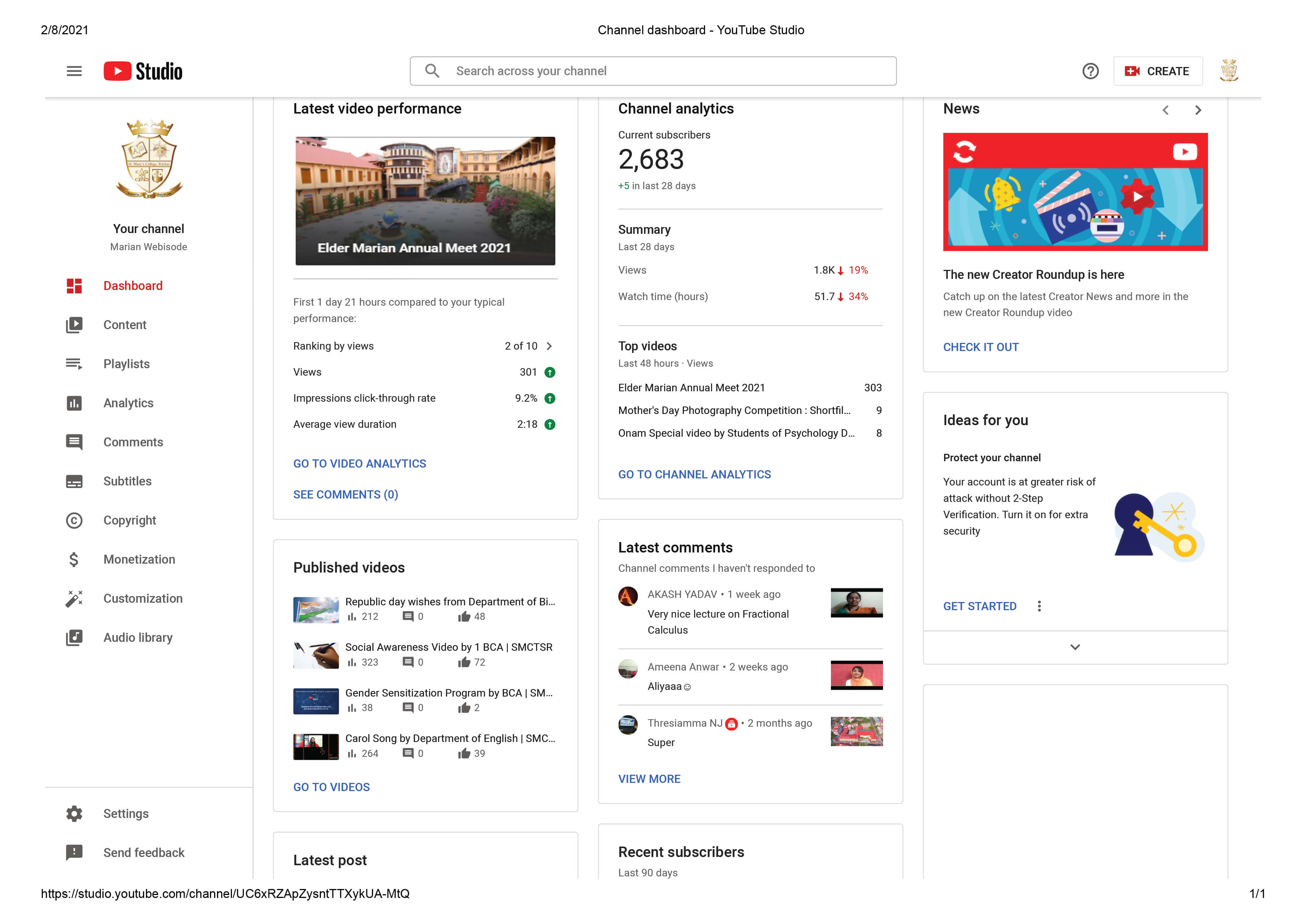
Task: Open Republic day wishes video thumbnail
Action: [x=316, y=610]
